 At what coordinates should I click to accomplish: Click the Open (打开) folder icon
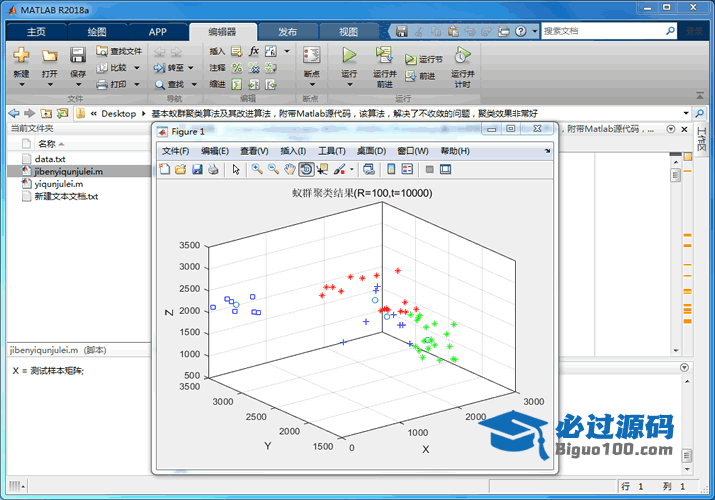tap(49, 55)
